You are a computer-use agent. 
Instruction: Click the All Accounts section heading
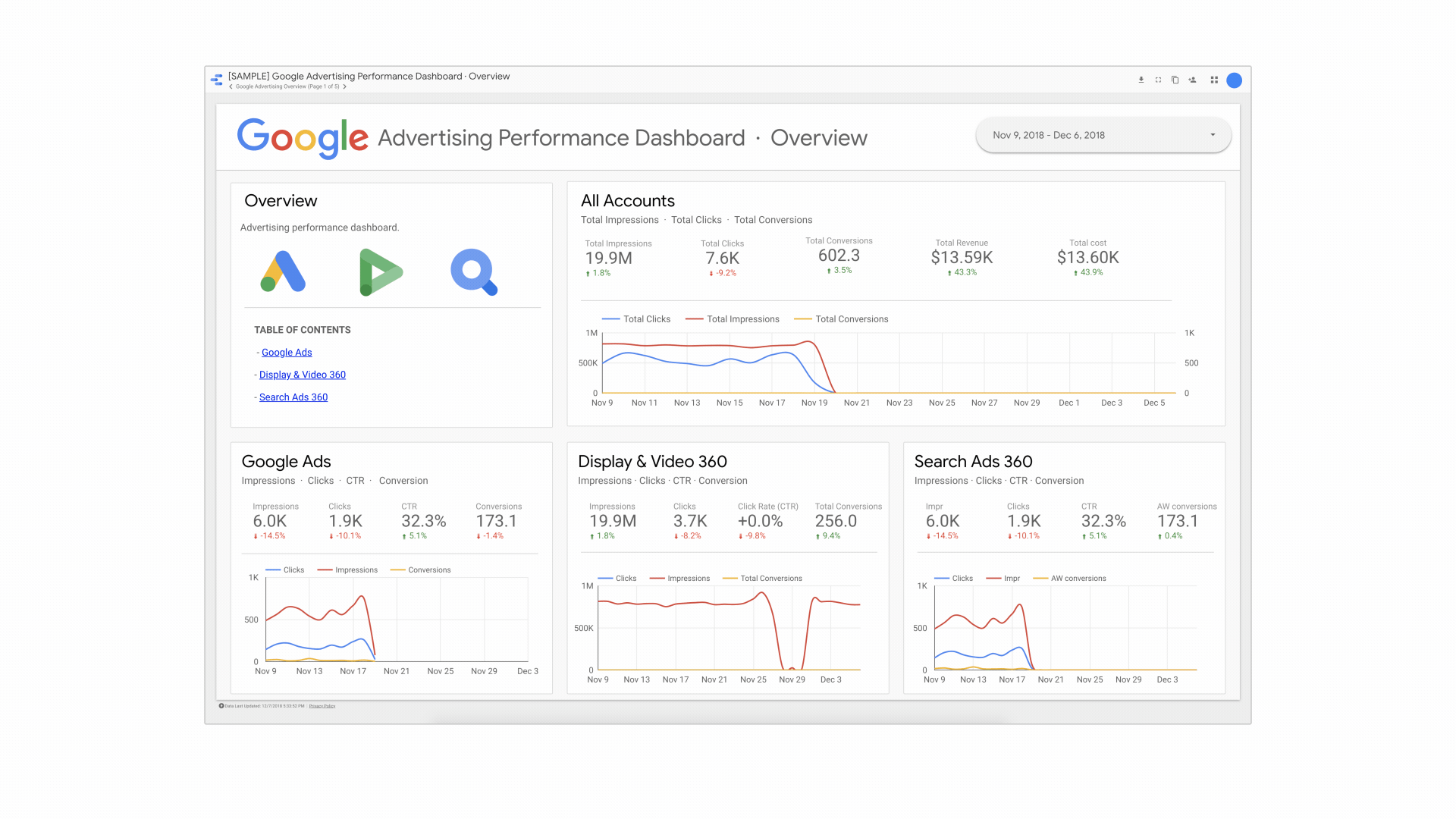click(628, 201)
